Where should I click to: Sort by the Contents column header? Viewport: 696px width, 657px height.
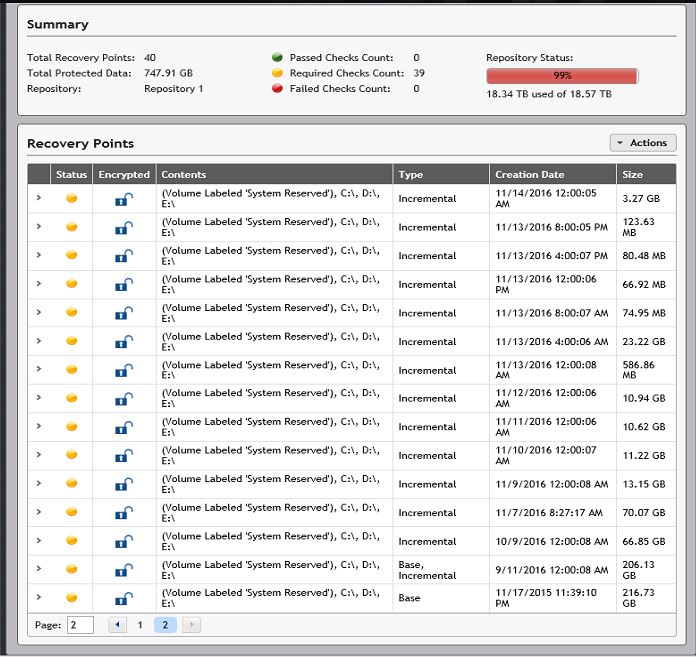click(274, 174)
